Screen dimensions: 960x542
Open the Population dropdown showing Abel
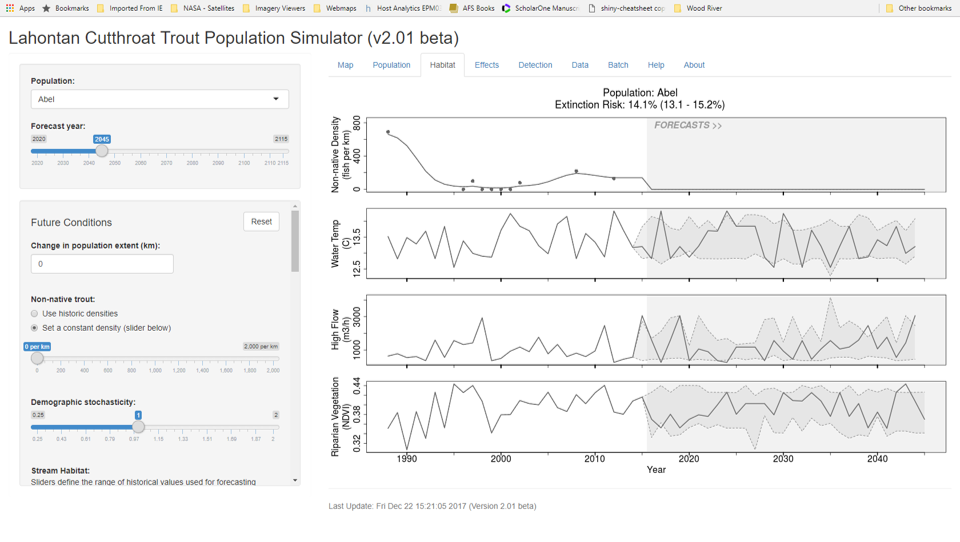click(x=160, y=99)
